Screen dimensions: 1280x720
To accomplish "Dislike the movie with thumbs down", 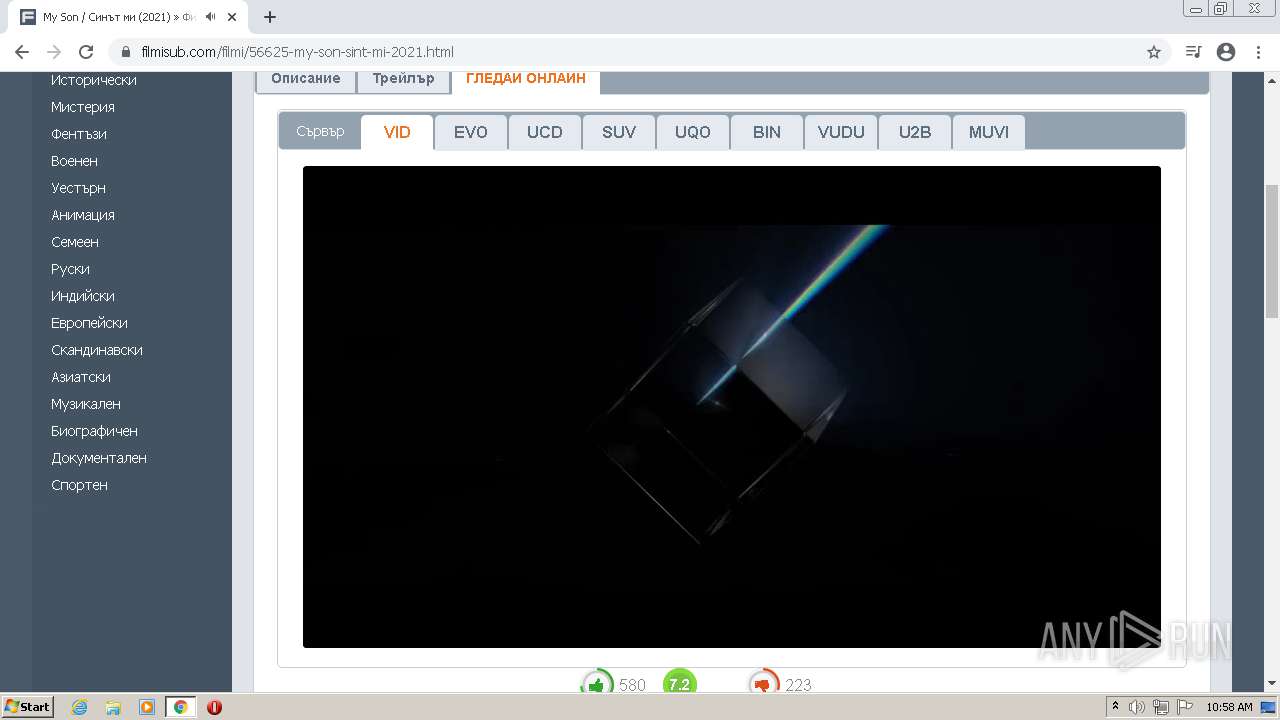I will pyautogui.click(x=764, y=684).
